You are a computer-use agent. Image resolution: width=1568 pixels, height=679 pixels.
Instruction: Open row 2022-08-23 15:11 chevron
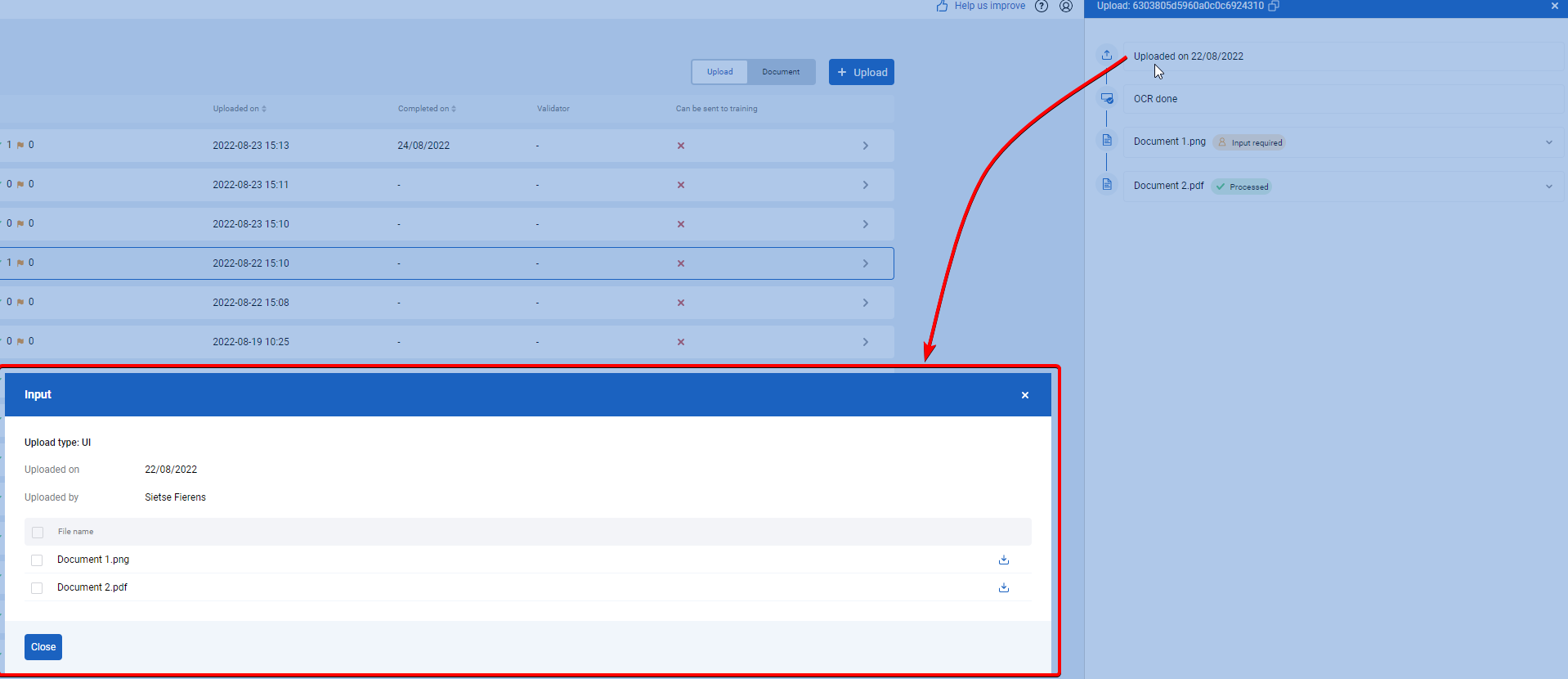tap(865, 185)
